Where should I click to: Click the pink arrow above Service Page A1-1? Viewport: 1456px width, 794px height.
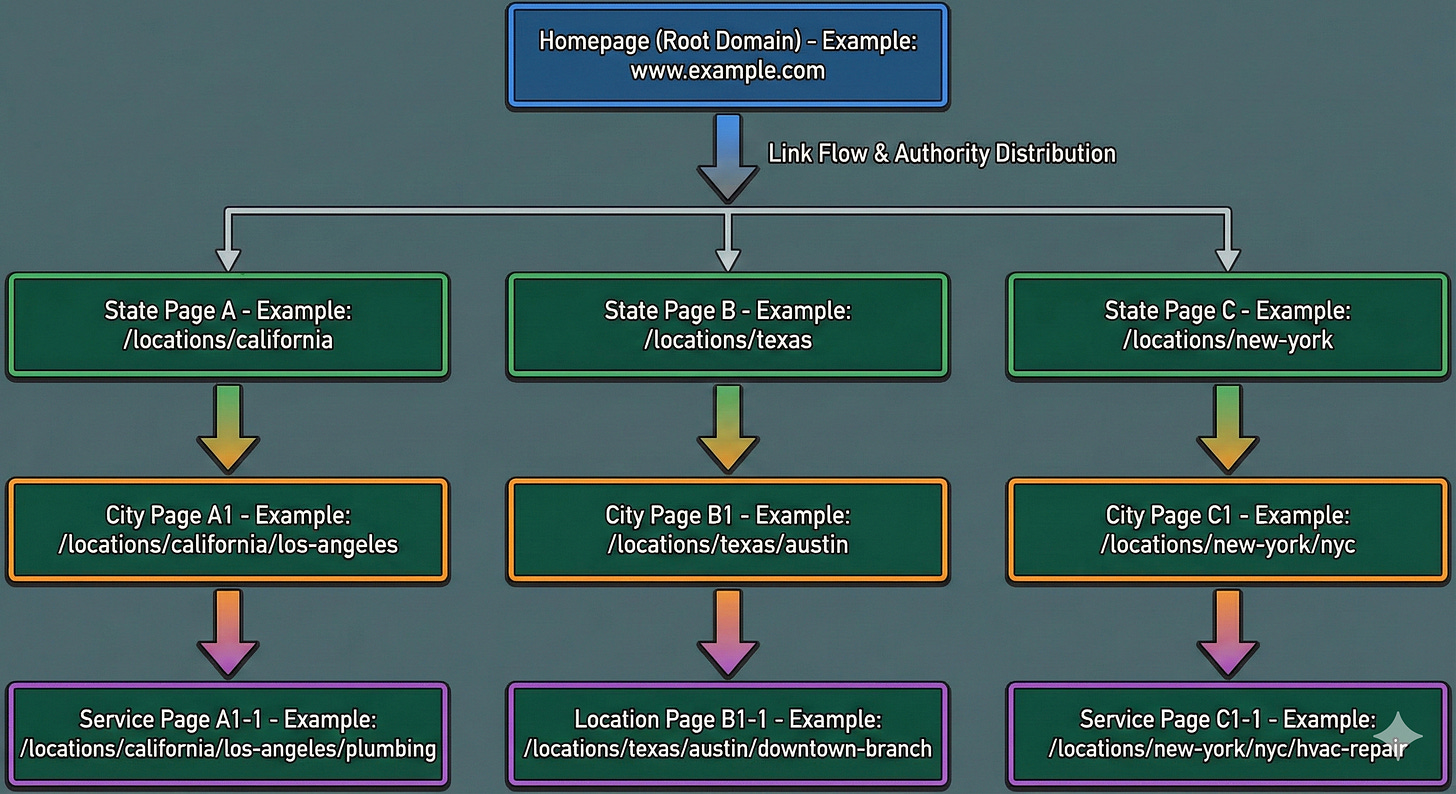227,632
